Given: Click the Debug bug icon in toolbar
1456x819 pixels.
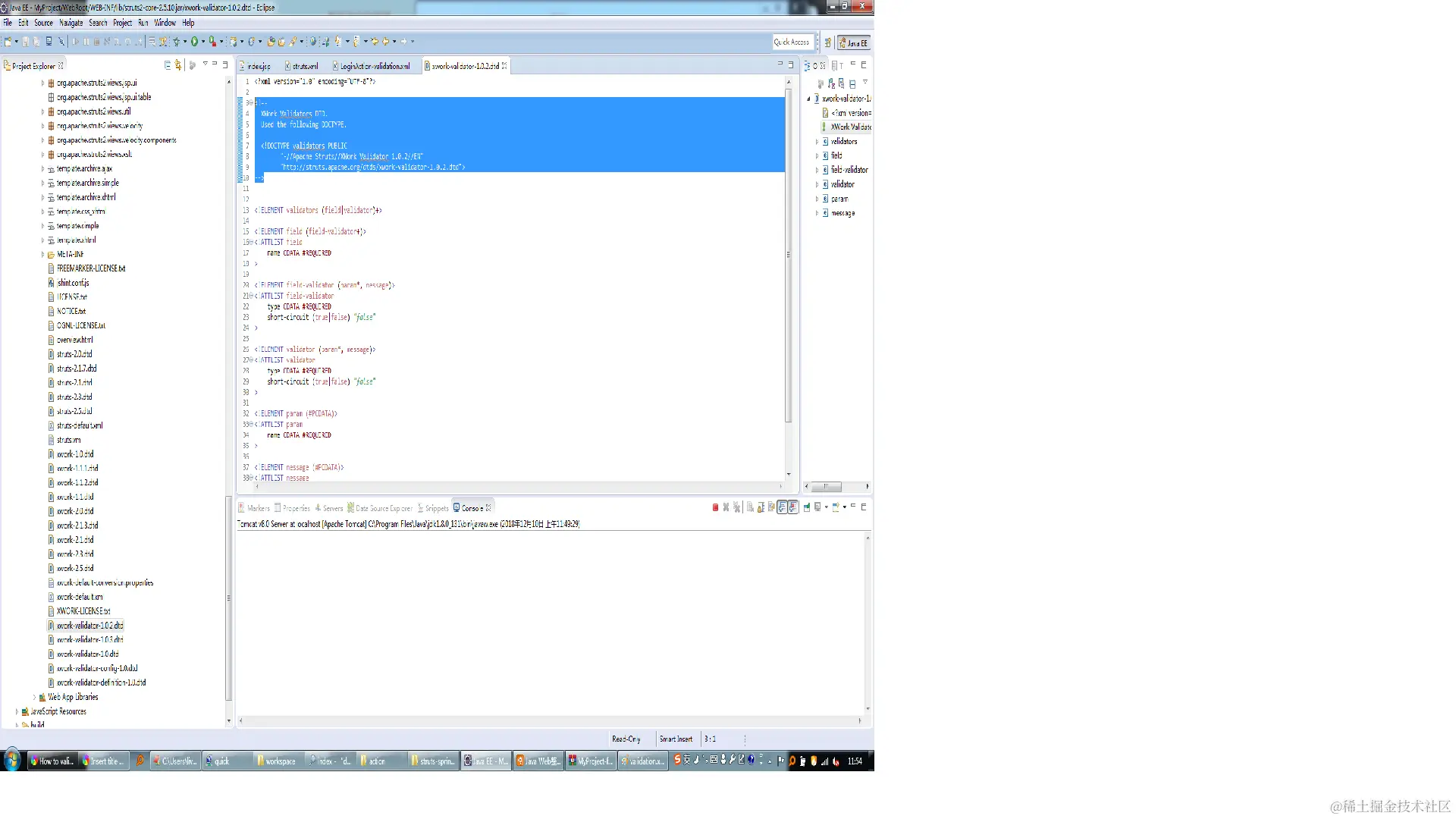Looking at the screenshot, I should pos(177,42).
